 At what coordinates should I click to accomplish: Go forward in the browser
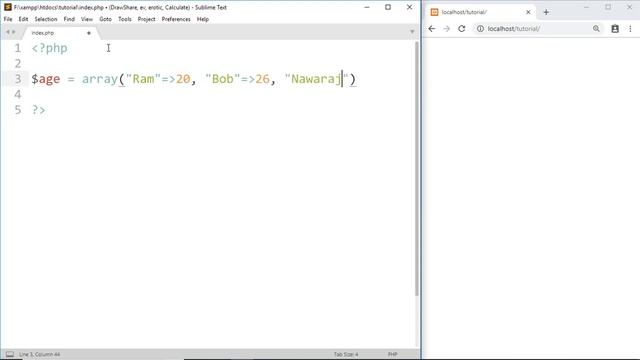click(447, 29)
